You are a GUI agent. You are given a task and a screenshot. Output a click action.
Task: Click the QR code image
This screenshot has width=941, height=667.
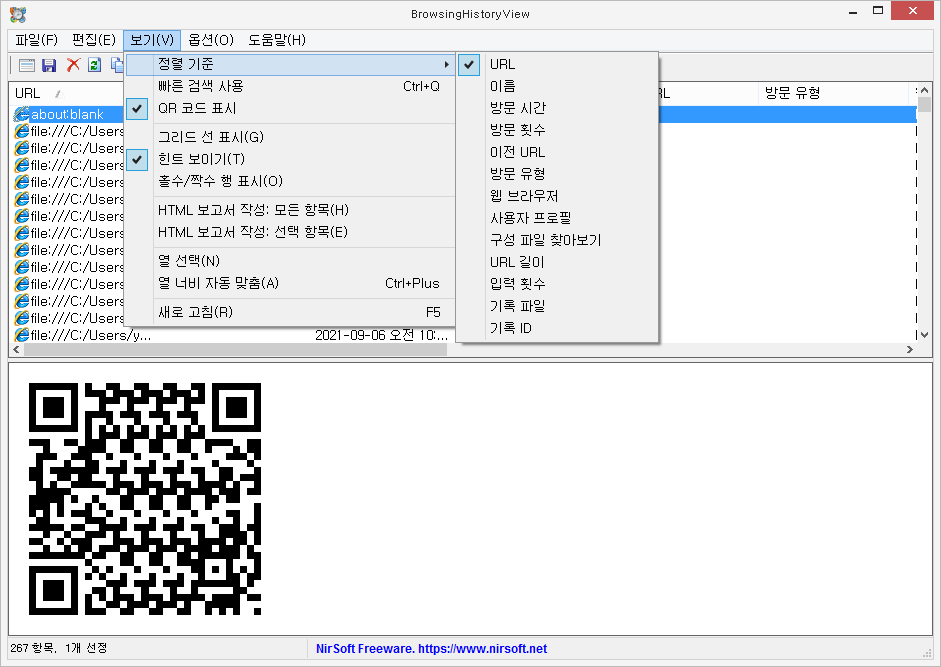point(145,499)
